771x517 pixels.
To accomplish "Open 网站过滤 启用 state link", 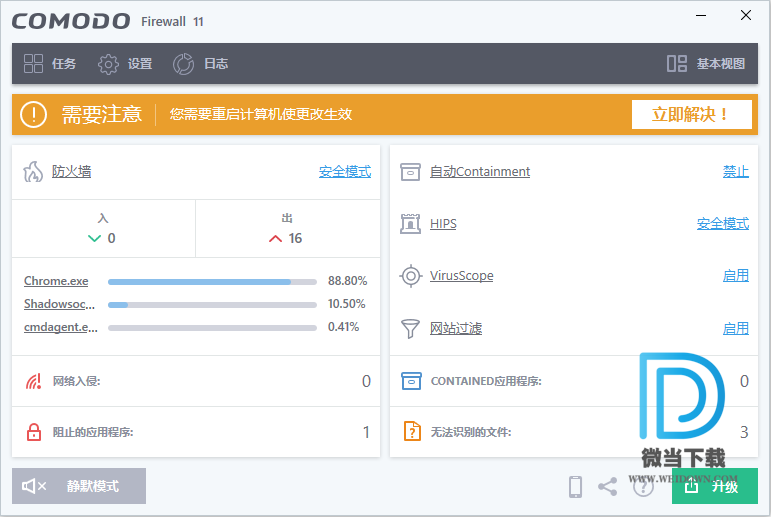I will point(736,329).
